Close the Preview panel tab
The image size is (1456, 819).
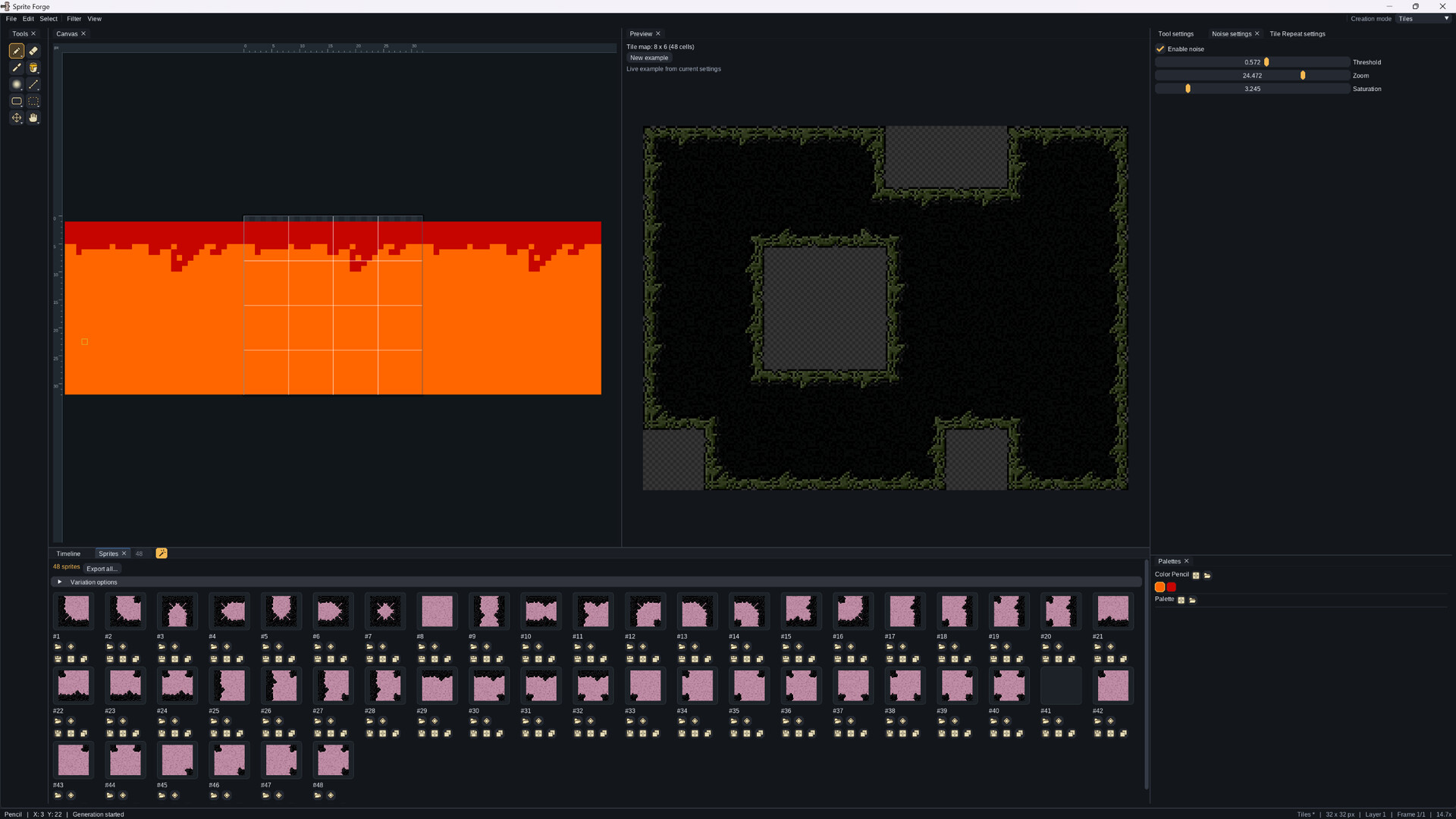coord(658,34)
